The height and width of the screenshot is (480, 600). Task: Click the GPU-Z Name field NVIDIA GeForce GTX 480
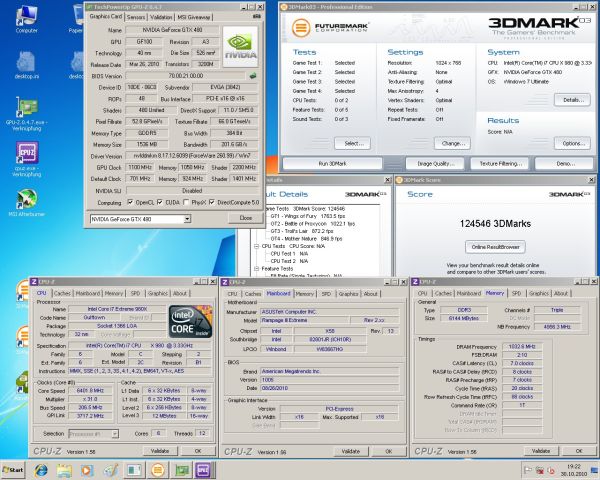172,30
